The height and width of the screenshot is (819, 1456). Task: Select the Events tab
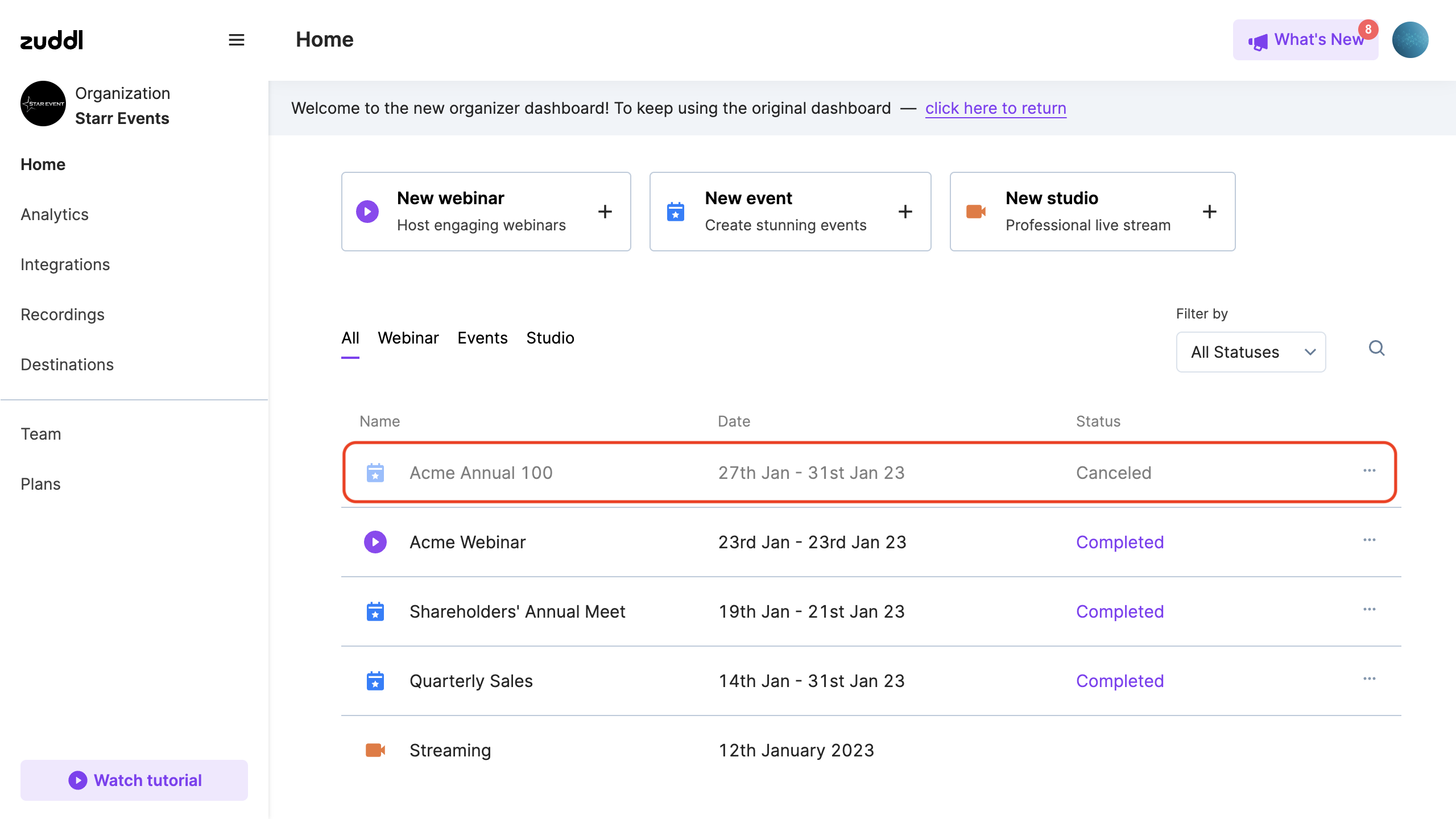point(482,338)
